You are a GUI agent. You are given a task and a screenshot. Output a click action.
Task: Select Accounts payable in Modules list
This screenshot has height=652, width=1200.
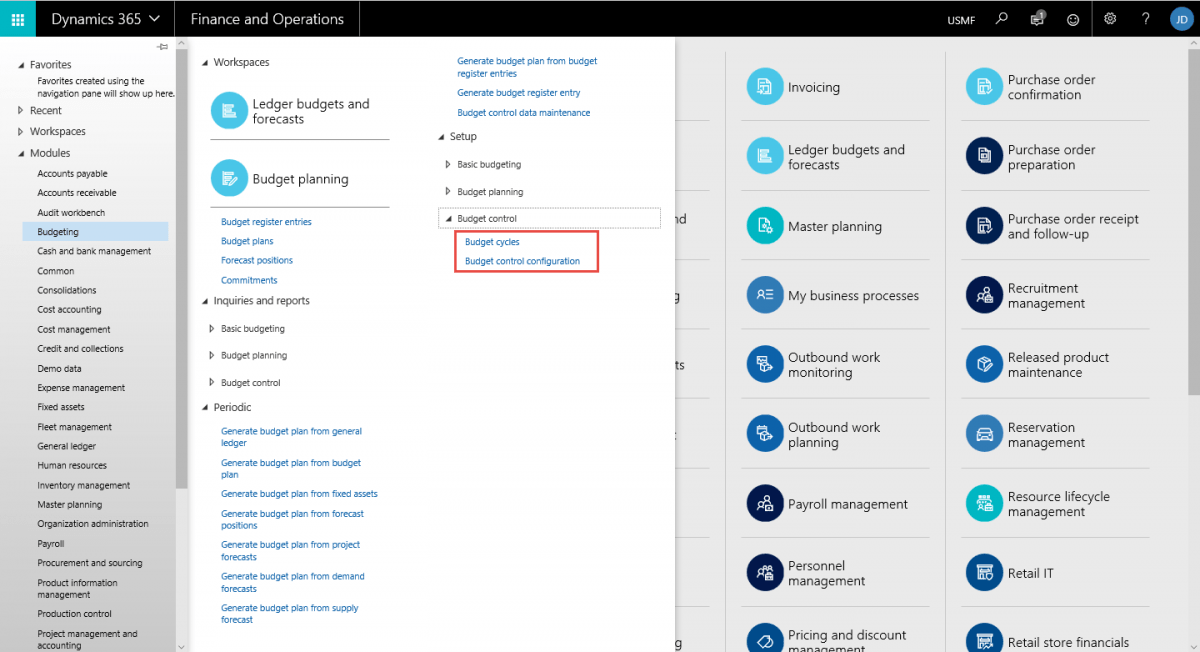(72, 174)
